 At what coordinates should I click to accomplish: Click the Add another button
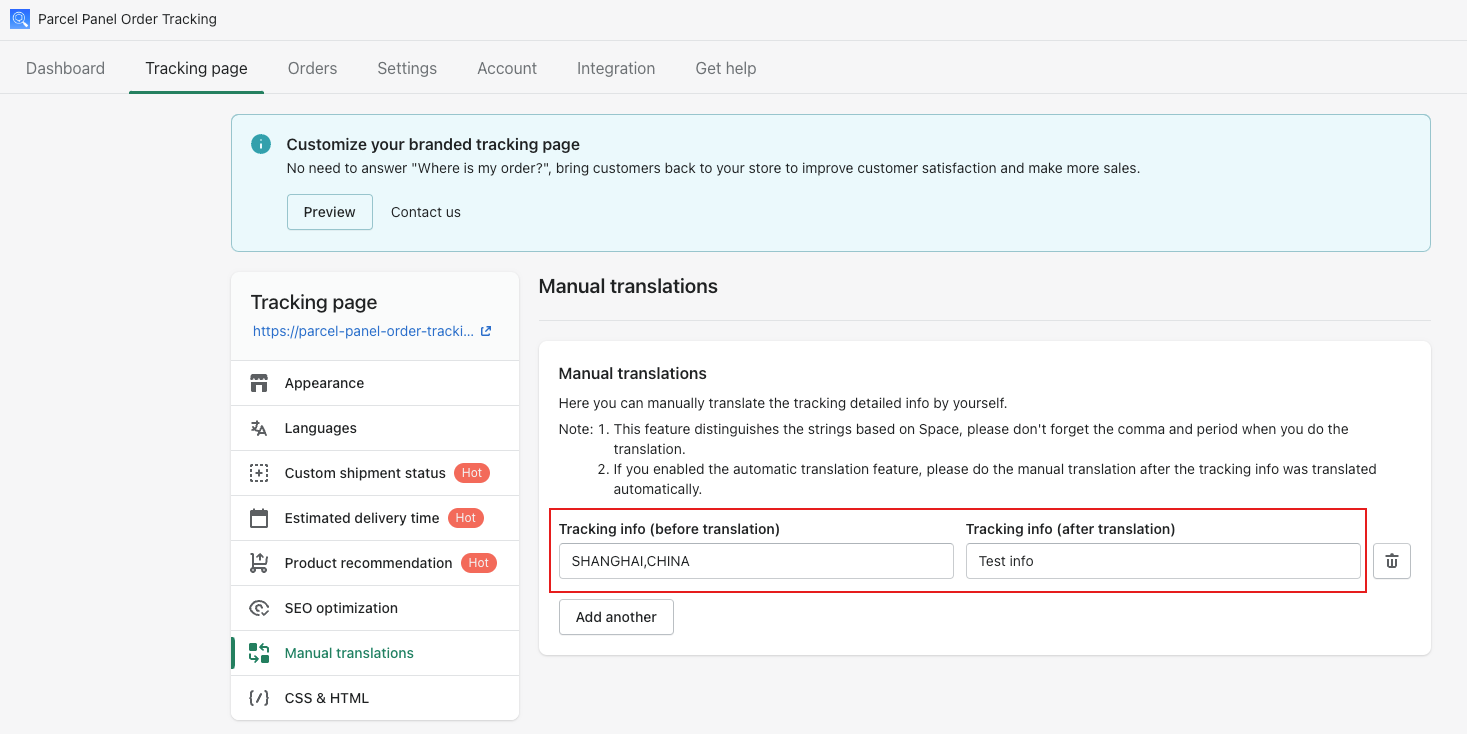pyautogui.click(x=616, y=617)
